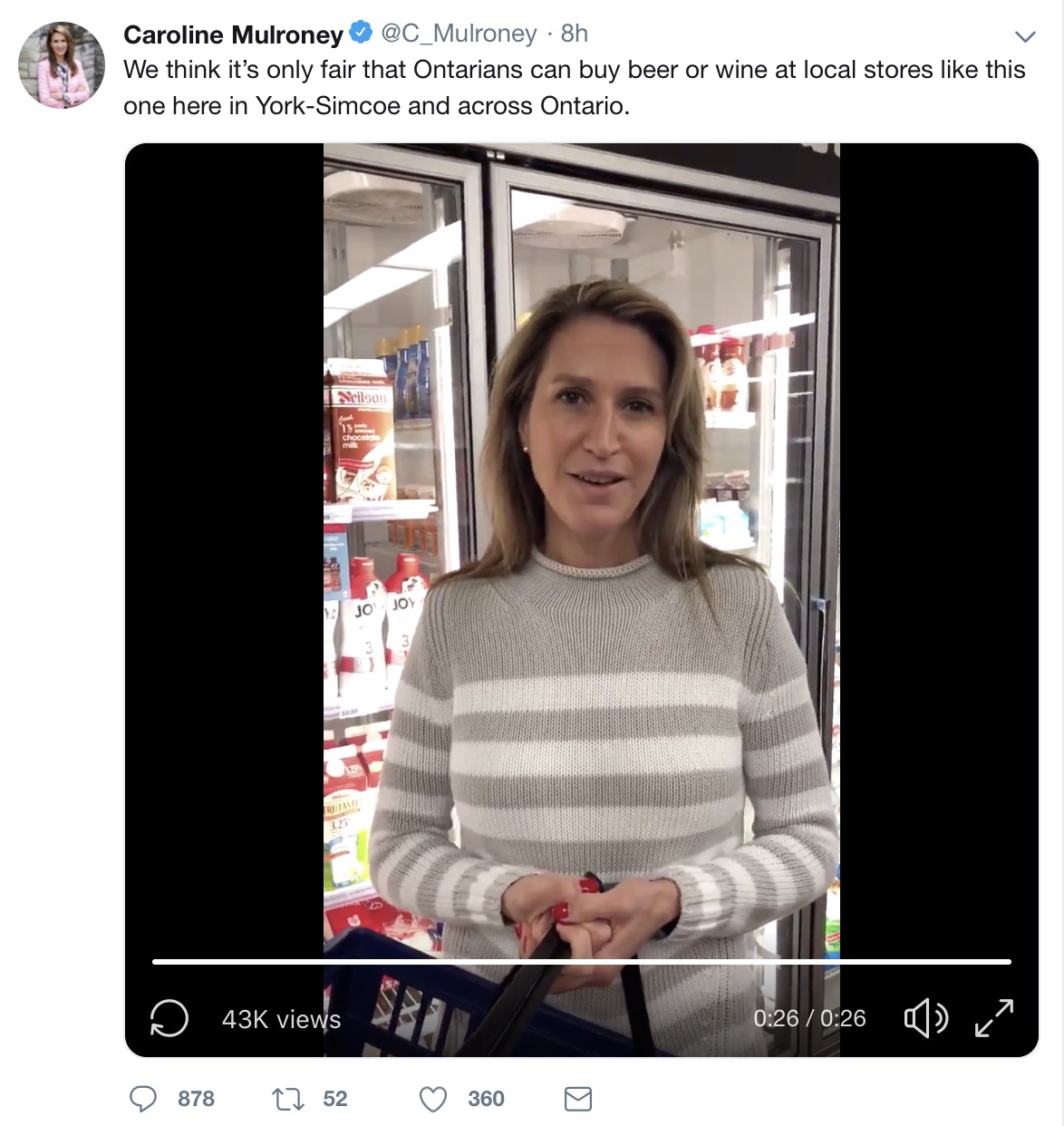Click the 0:26 / 0:26 time display

click(809, 1018)
